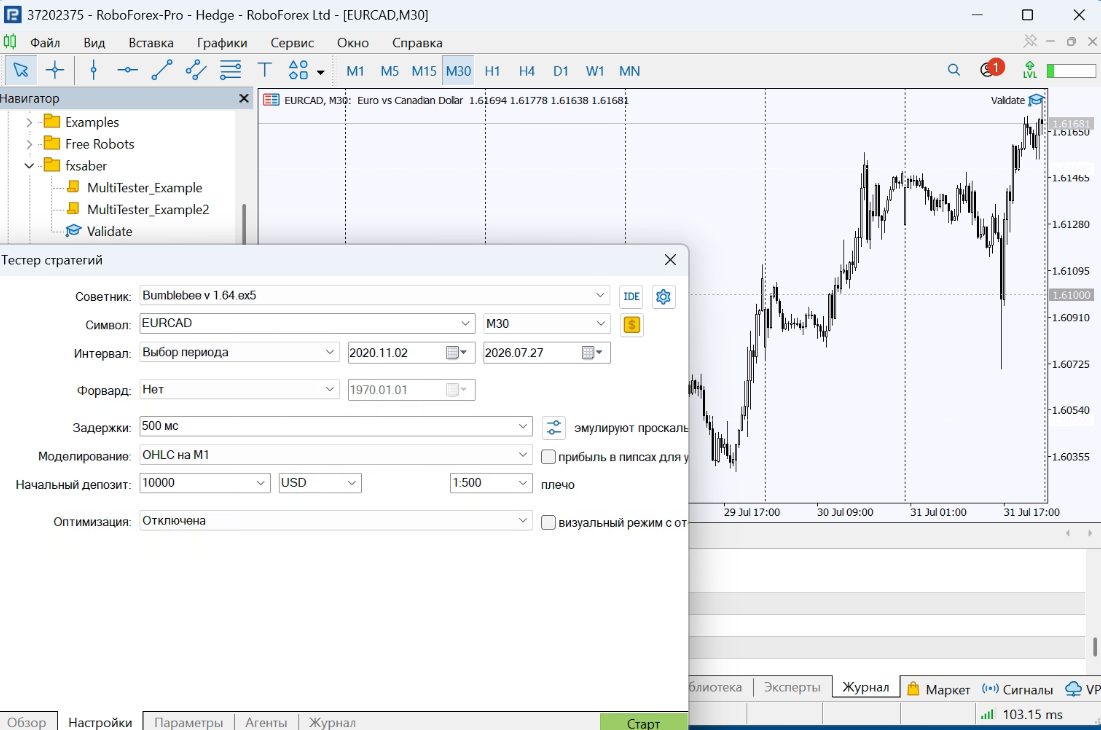The image size is (1101, 730).
Task: Switch chart to H4 timeframe
Action: click(527, 71)
